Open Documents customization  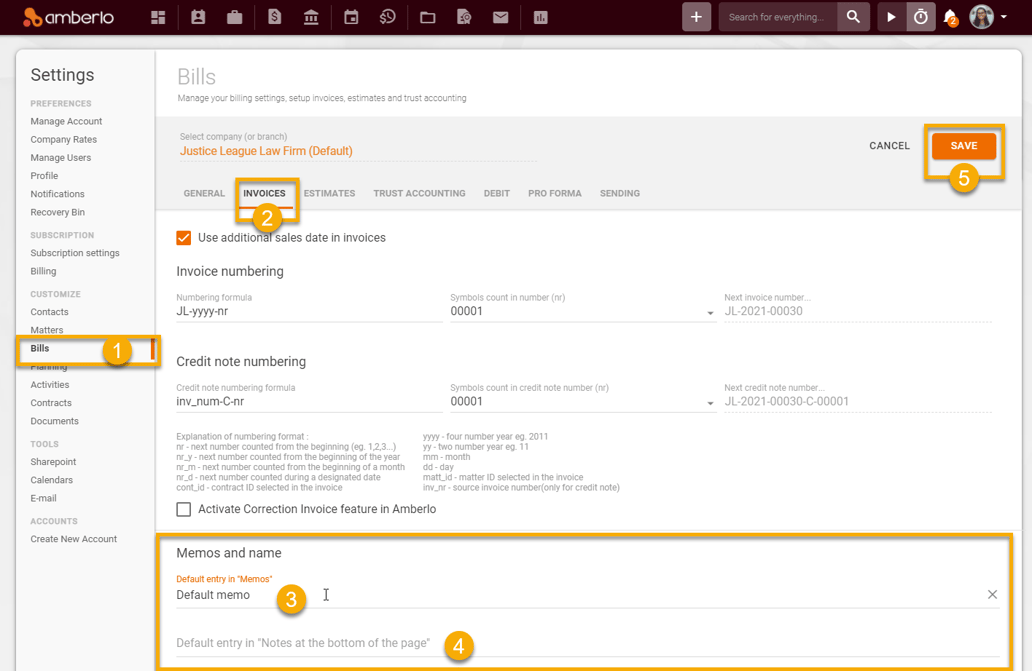(54, 421)
